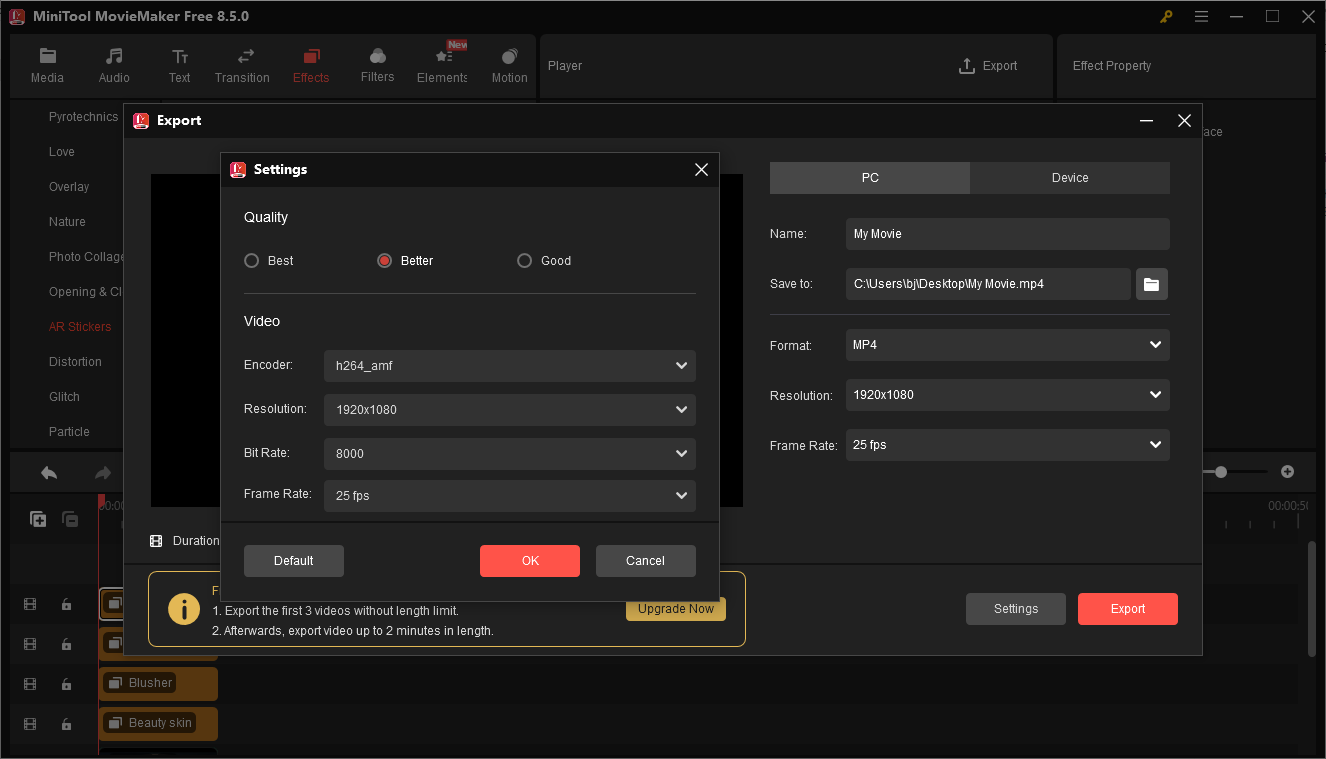Expand the Format dropdown showing MP4
The height and width of the screenshot is (759, 1326).
[1007, 345]
